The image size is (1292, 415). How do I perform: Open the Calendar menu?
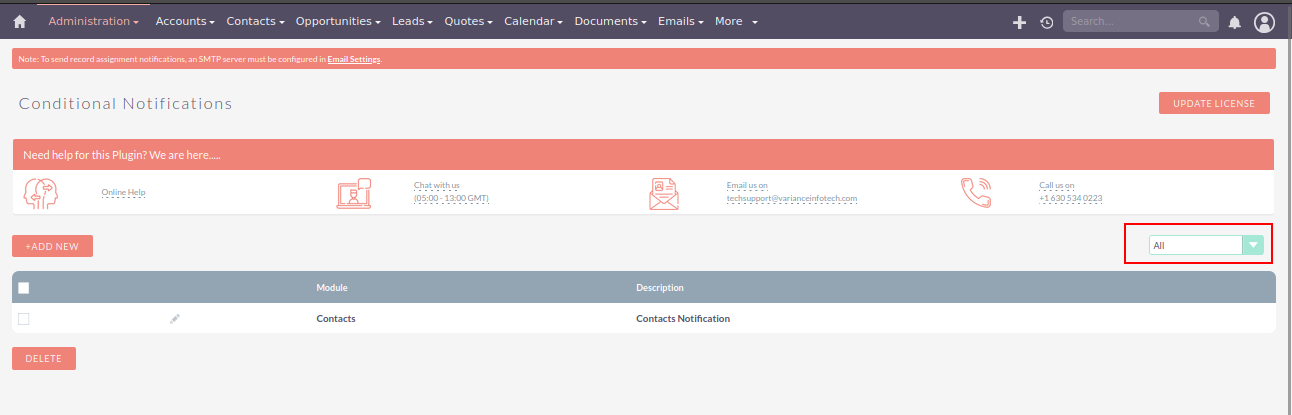(533, 21)
